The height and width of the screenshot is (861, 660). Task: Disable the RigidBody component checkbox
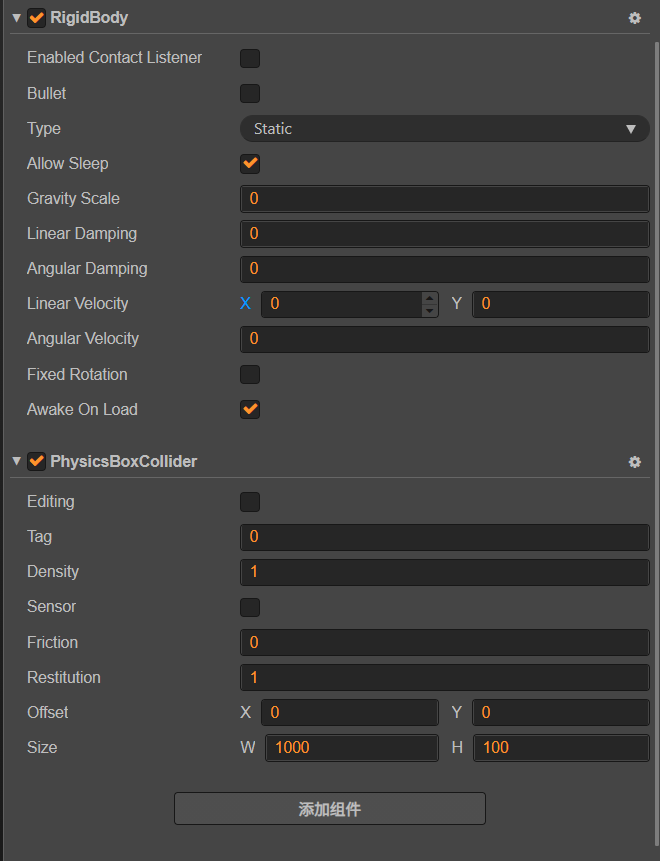(37, 18)
